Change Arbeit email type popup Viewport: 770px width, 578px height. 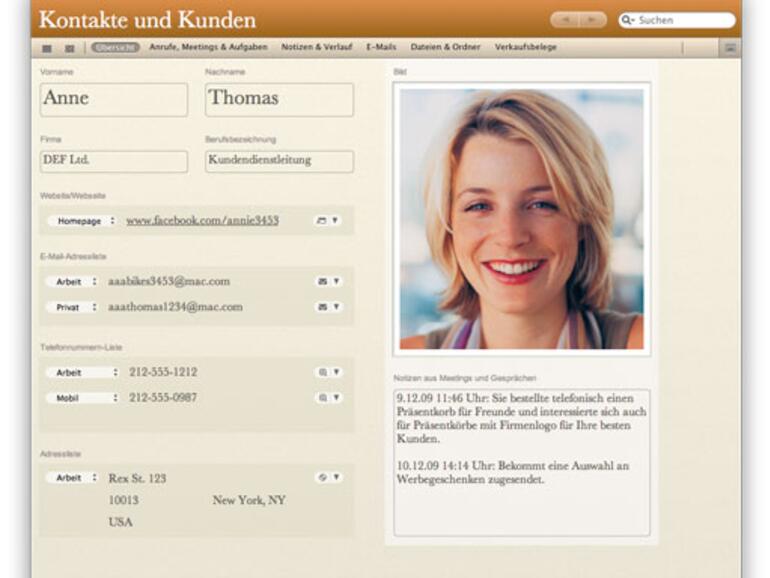(x=73, y=282)
